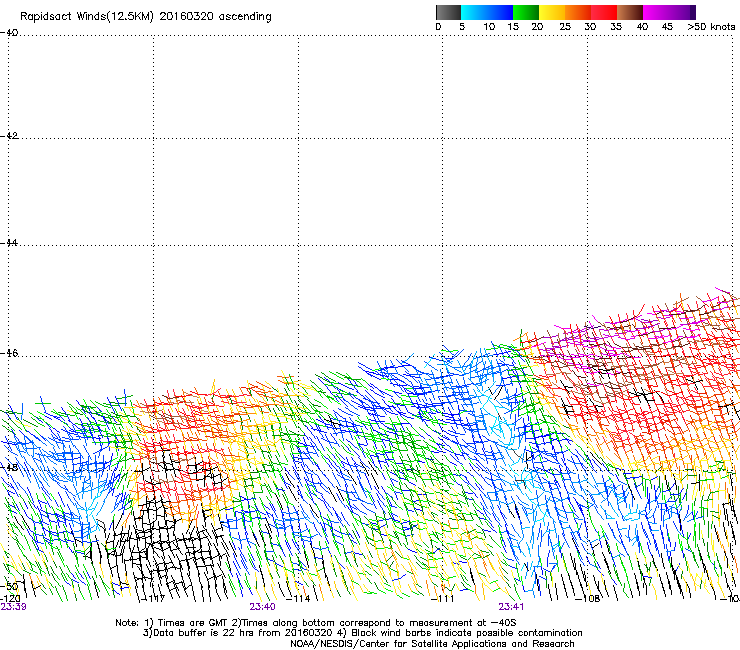Click the '25' legend scale number
Viewport: 740px width, 650px height.
pyautogui.click(x=565, y=27)
